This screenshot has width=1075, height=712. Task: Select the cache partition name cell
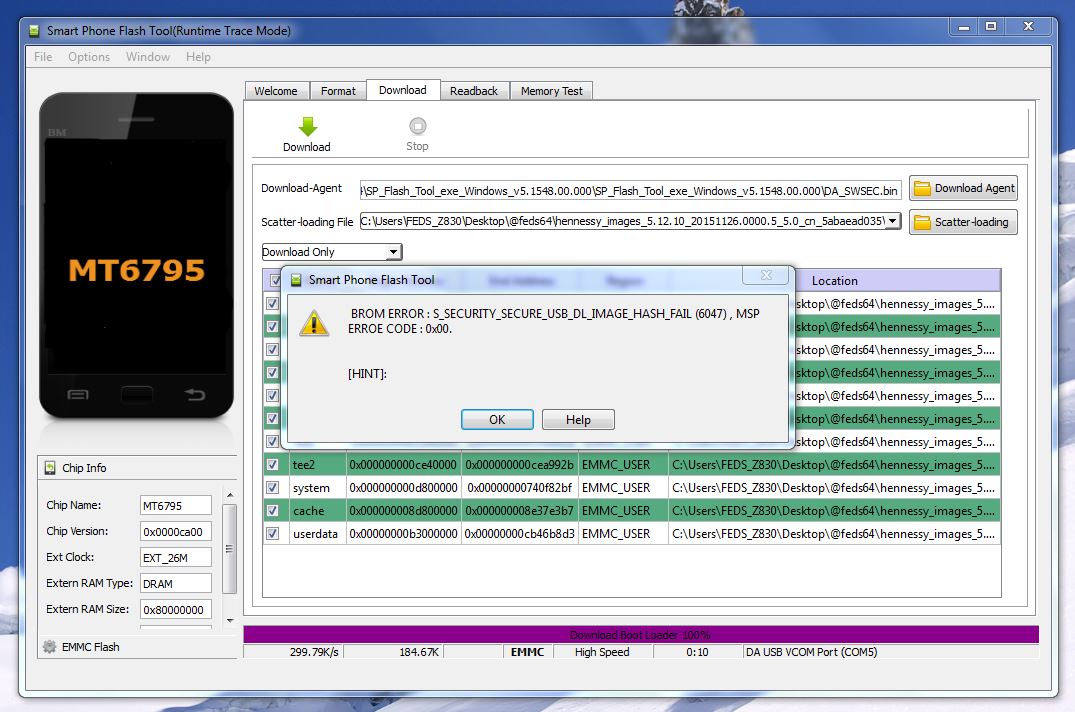[x=318, y=511]
